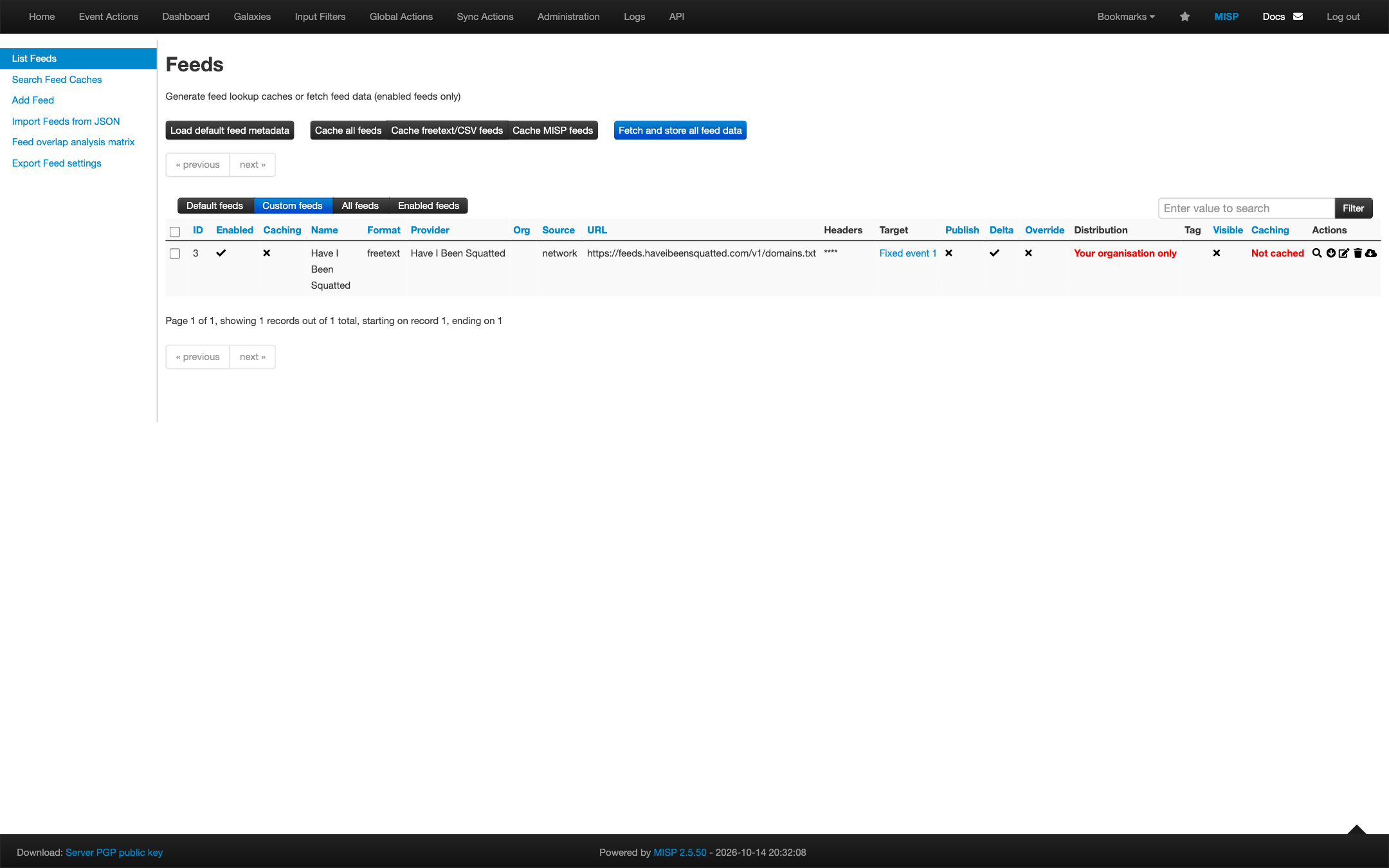Open Import Feeds from JSON
1389x868 pixels.
click(66, 122)
